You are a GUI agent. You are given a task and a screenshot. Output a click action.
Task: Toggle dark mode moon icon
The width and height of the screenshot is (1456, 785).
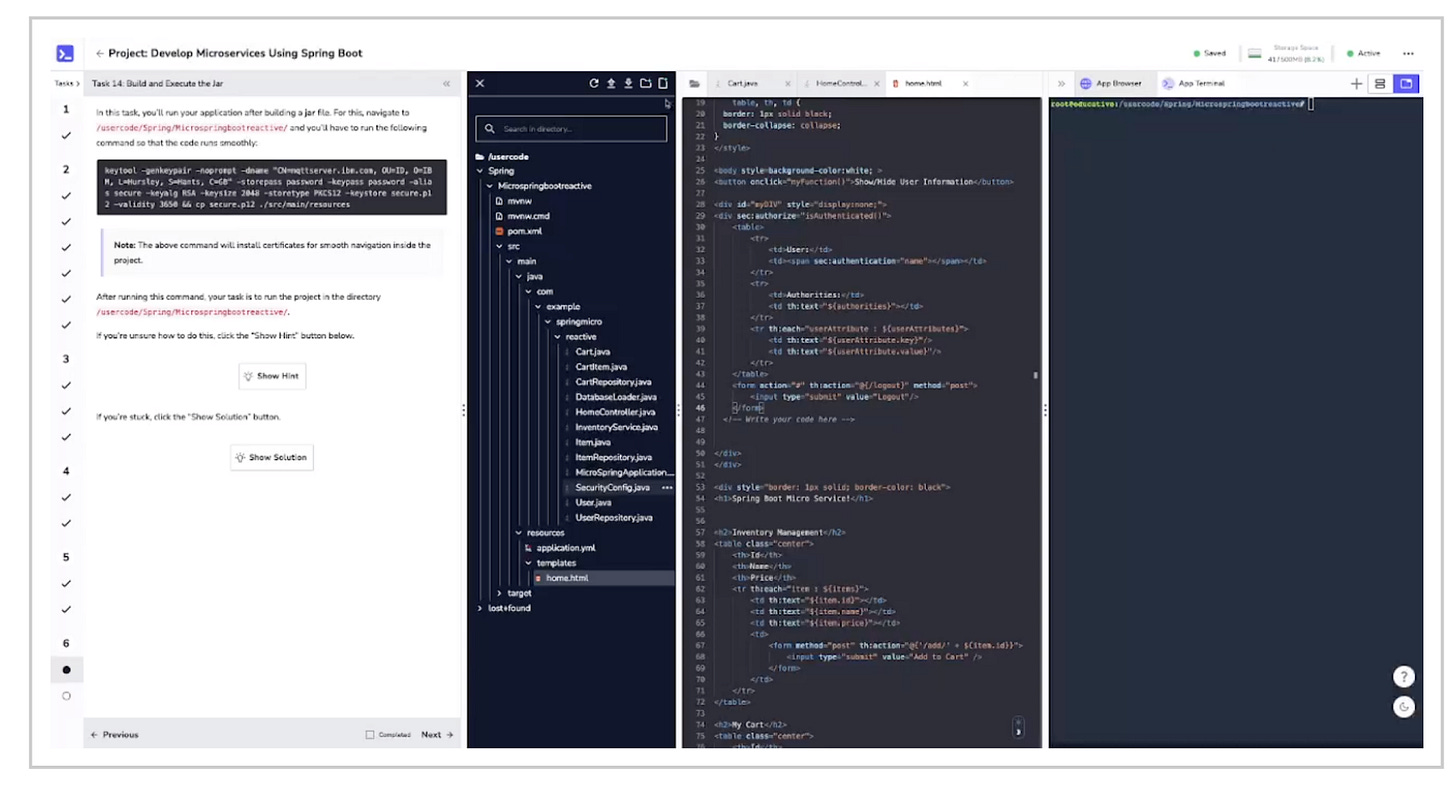tap(1404, 707)
